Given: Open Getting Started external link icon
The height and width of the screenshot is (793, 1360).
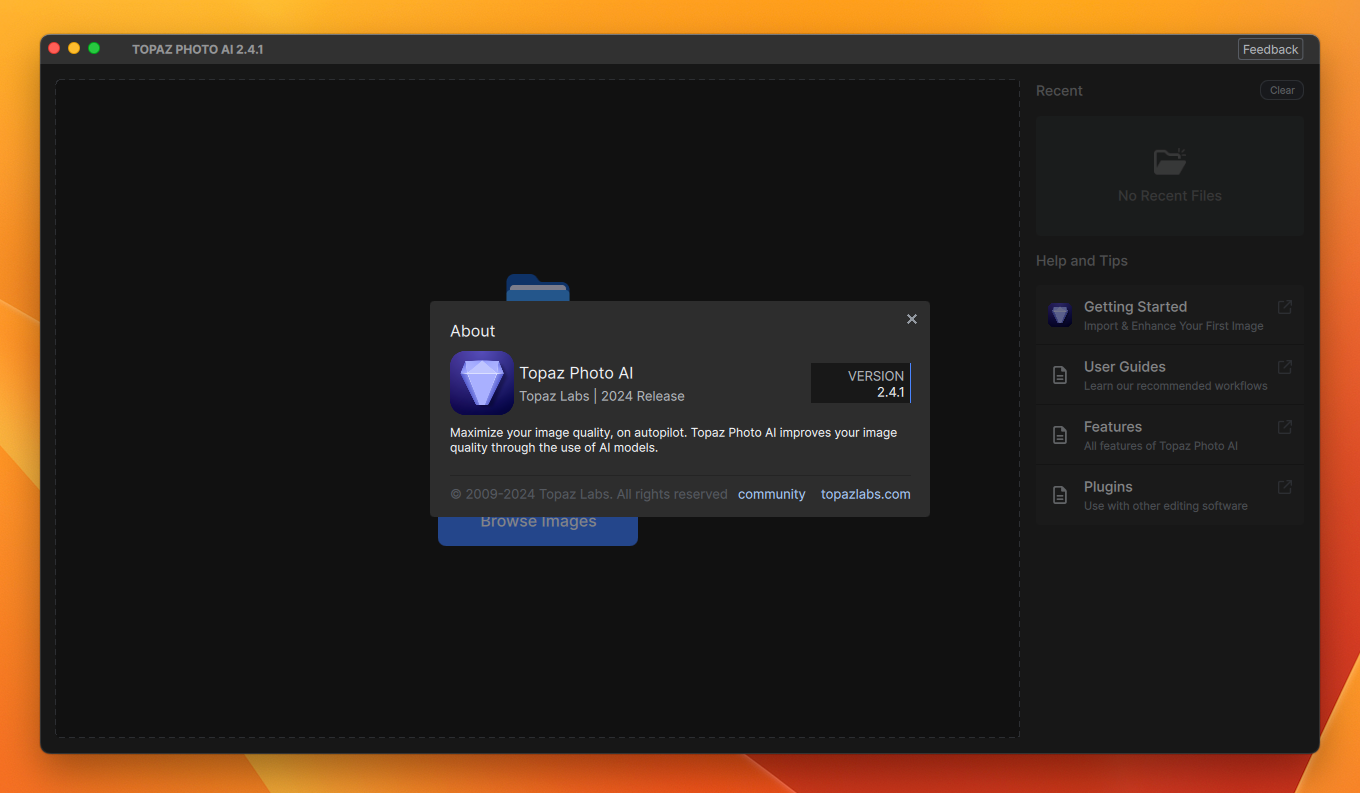Looking at the screenshot, I should click(1285, 307).
